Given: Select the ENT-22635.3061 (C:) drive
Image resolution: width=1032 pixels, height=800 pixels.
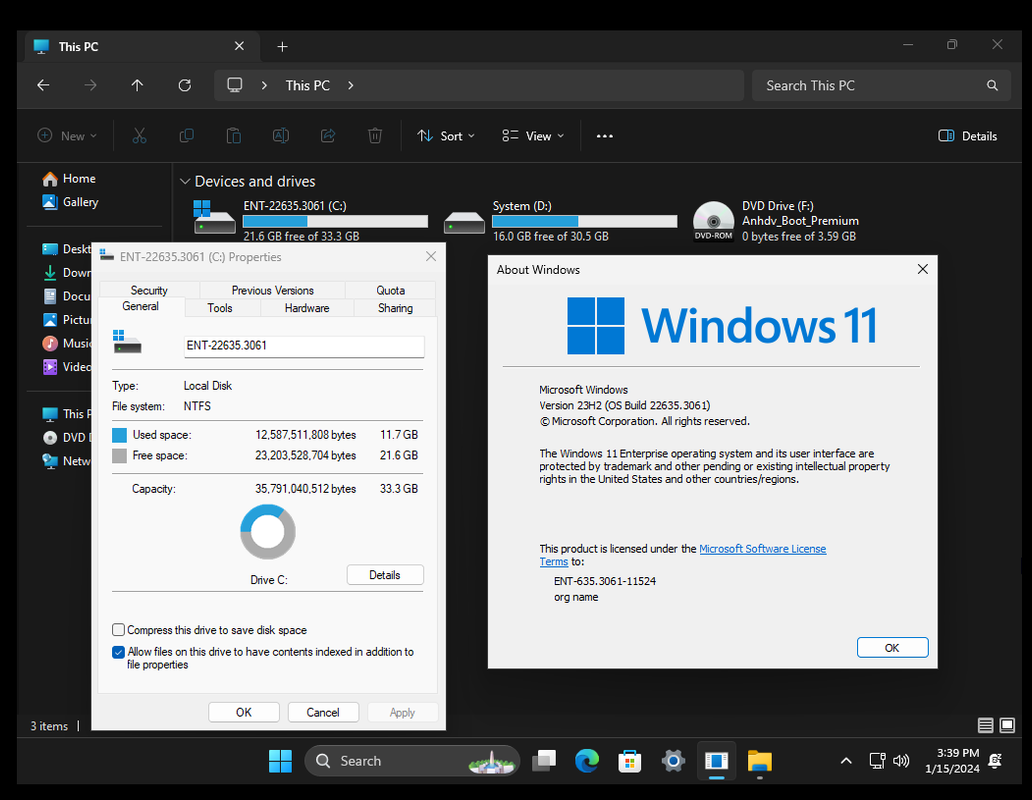Looking at the screenshot, I should click(x=310, y=220).
